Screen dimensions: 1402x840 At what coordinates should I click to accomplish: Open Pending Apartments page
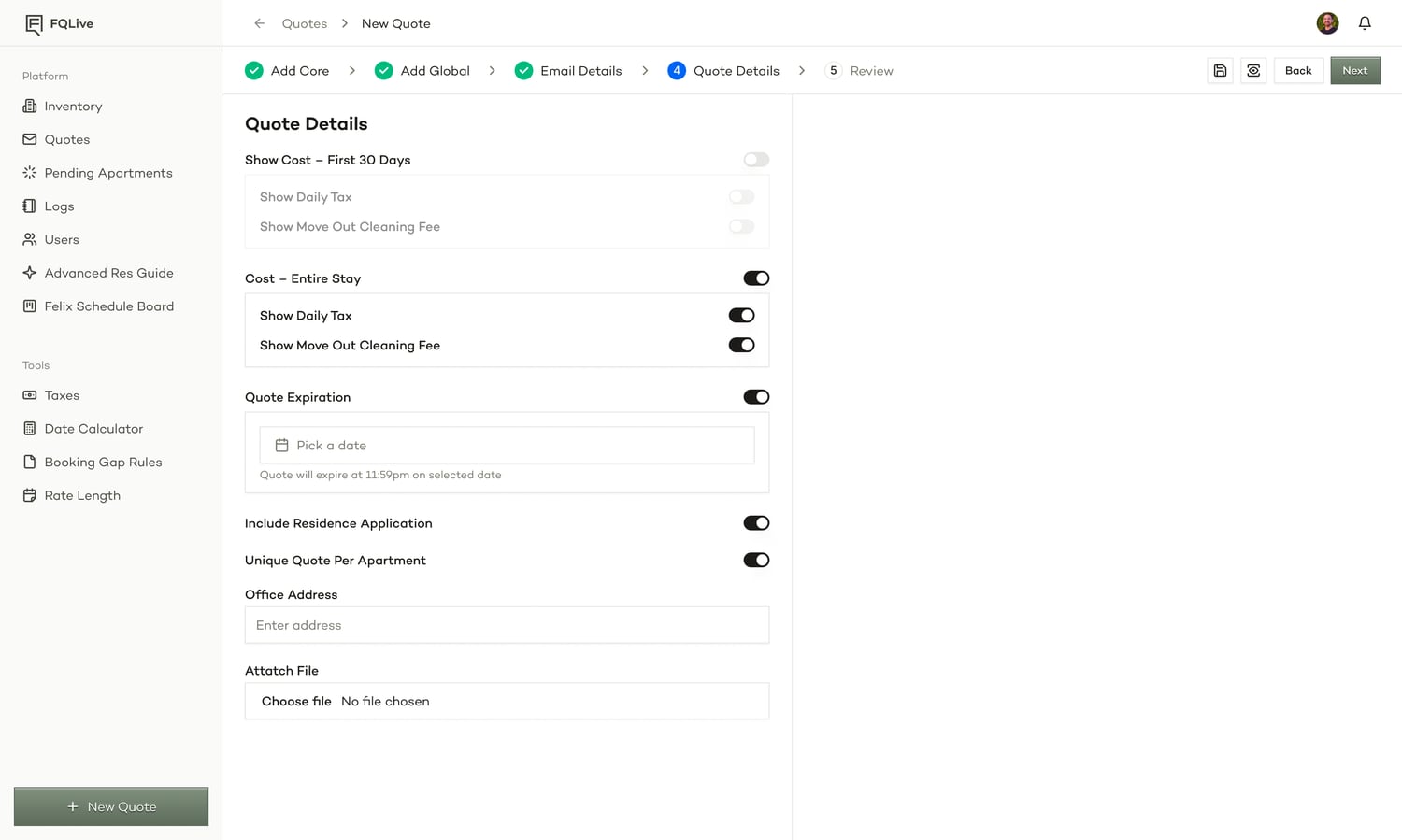point(97,173)
